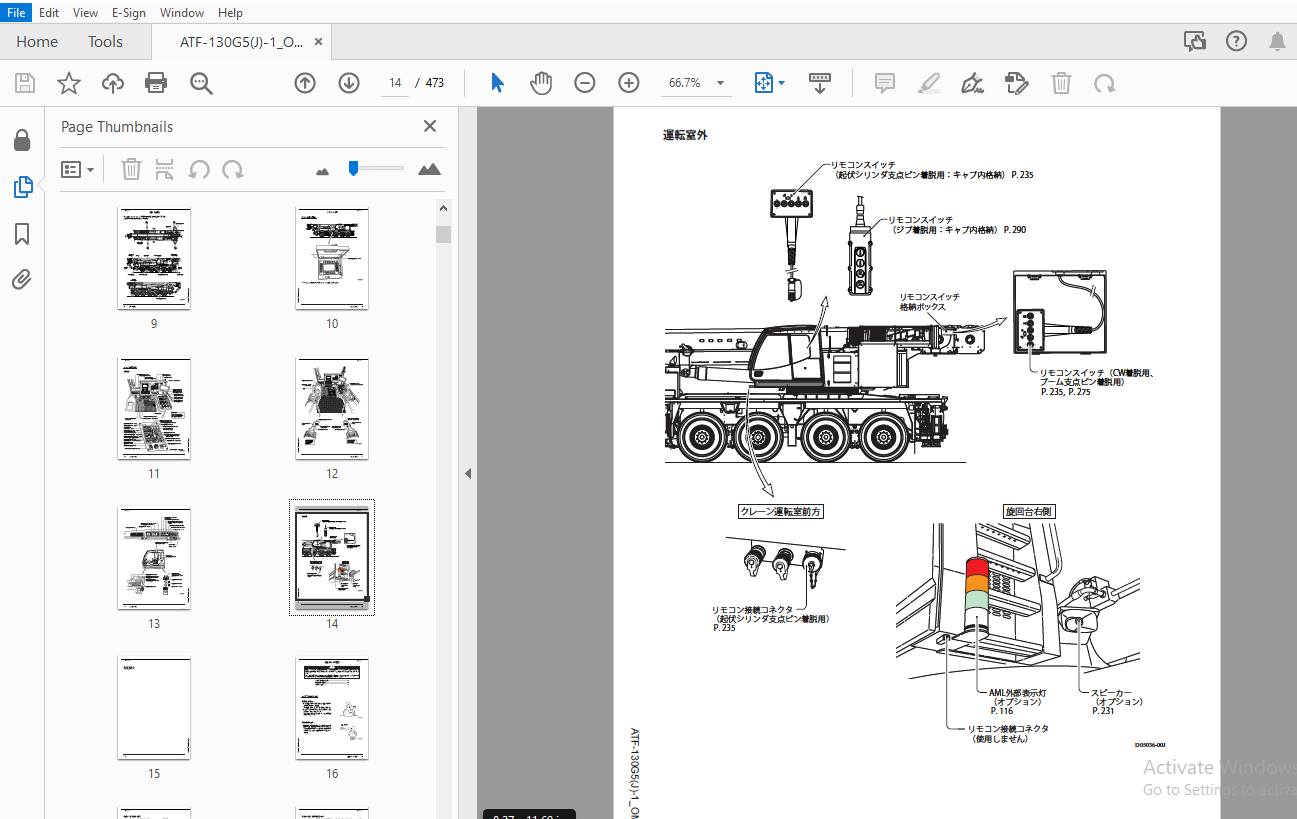Switch to the Home tab
This screenshot has width=1297, height=819.
pyautogui.click(x=37, y=42)
